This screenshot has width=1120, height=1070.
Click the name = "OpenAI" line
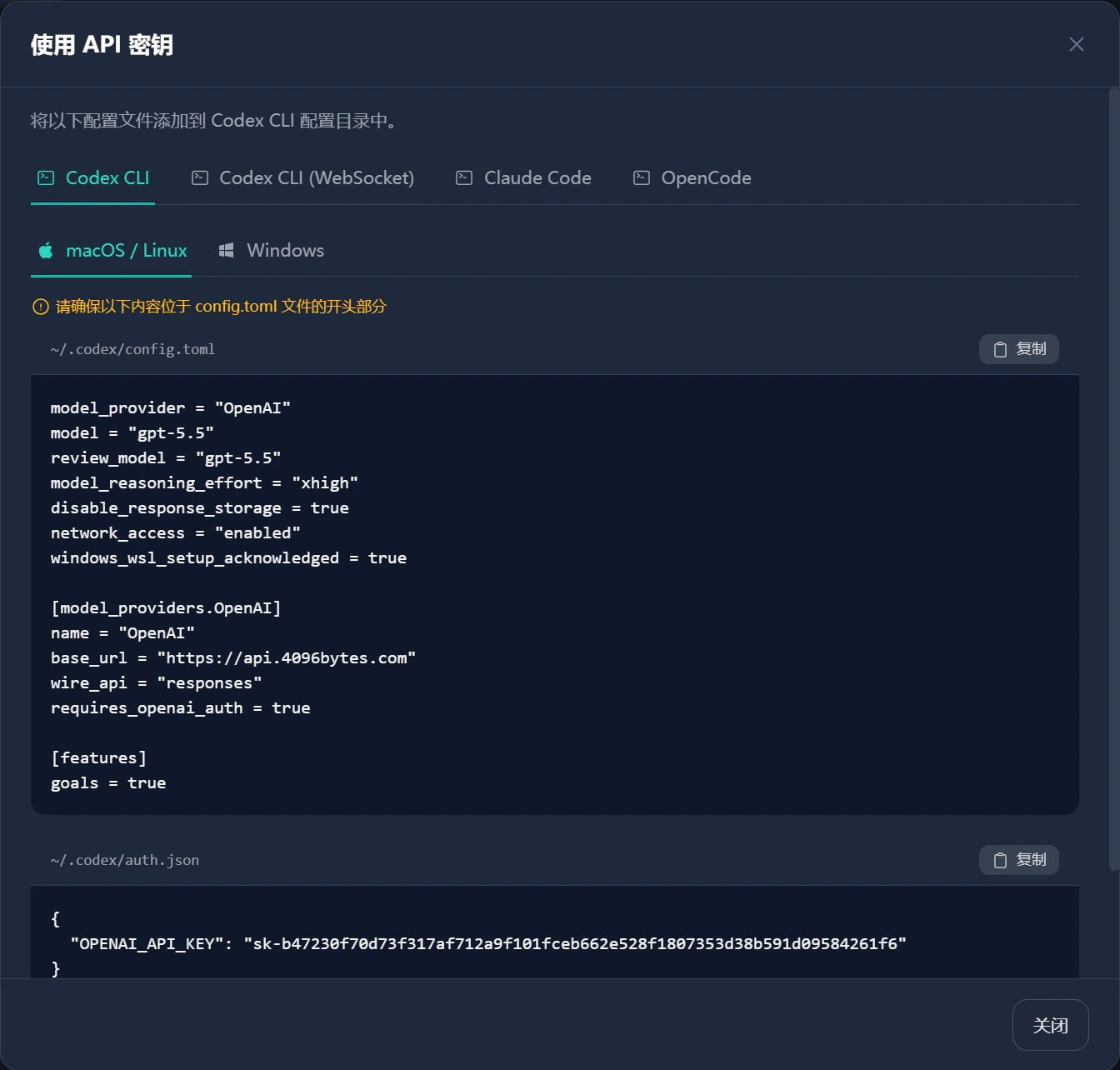[122, 632]
